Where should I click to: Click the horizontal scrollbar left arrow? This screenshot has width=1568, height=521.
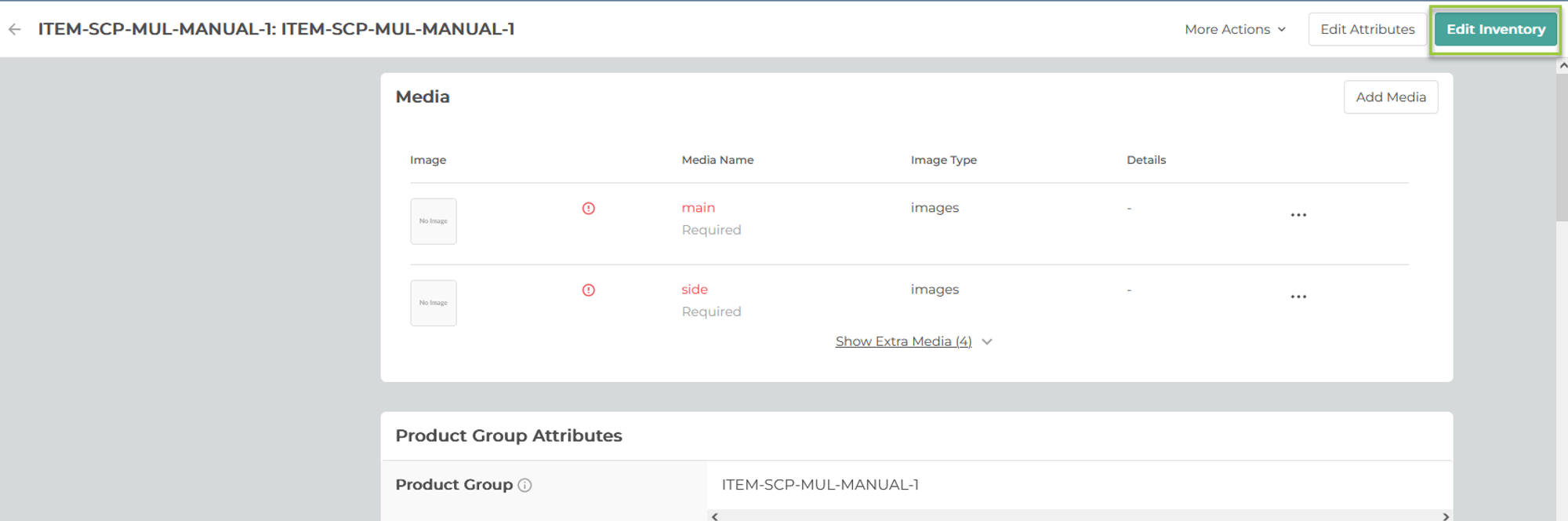[715, 516]
